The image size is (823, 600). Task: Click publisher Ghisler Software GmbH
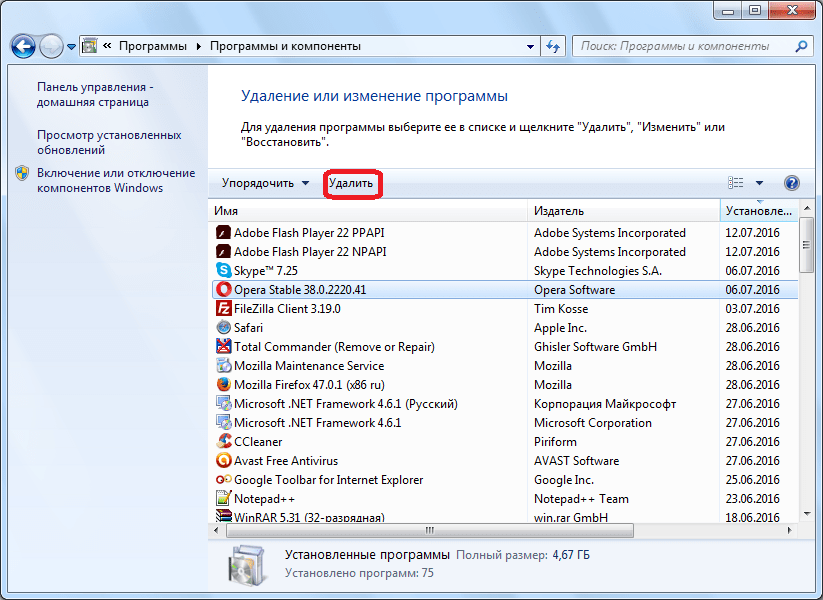pos(595,346)
